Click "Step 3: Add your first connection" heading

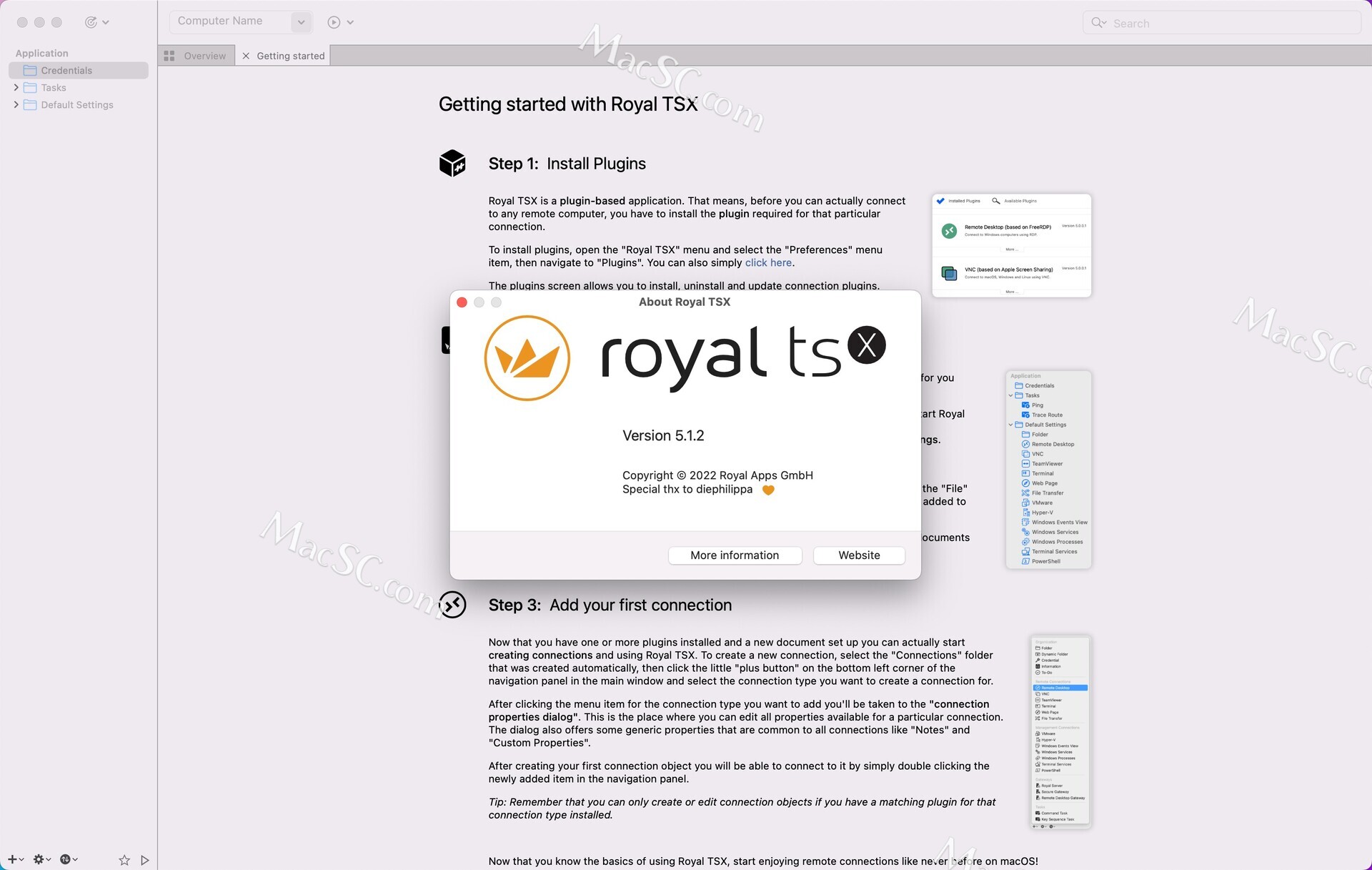tap(610, 605)
